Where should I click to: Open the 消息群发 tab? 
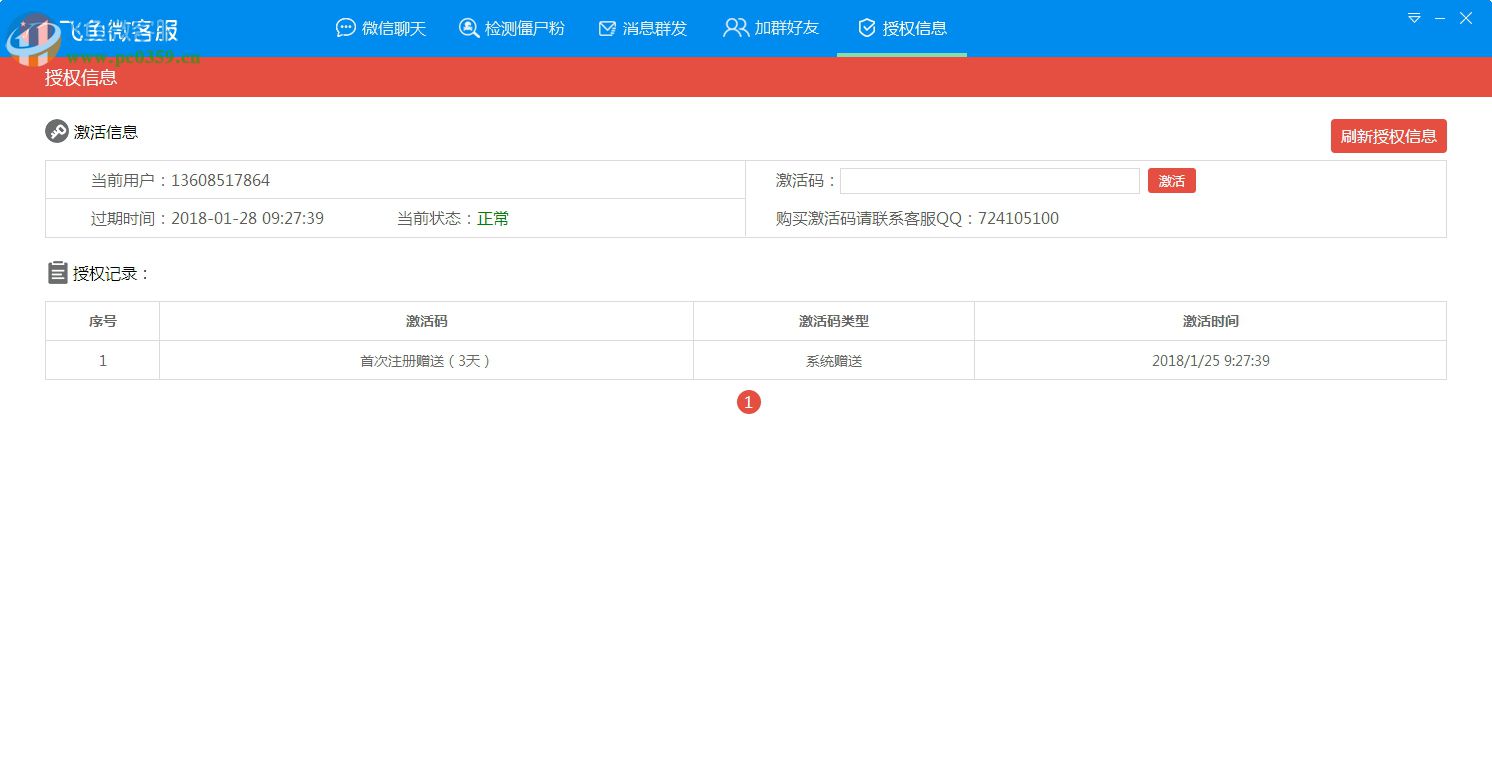click(x=643, y=28)
